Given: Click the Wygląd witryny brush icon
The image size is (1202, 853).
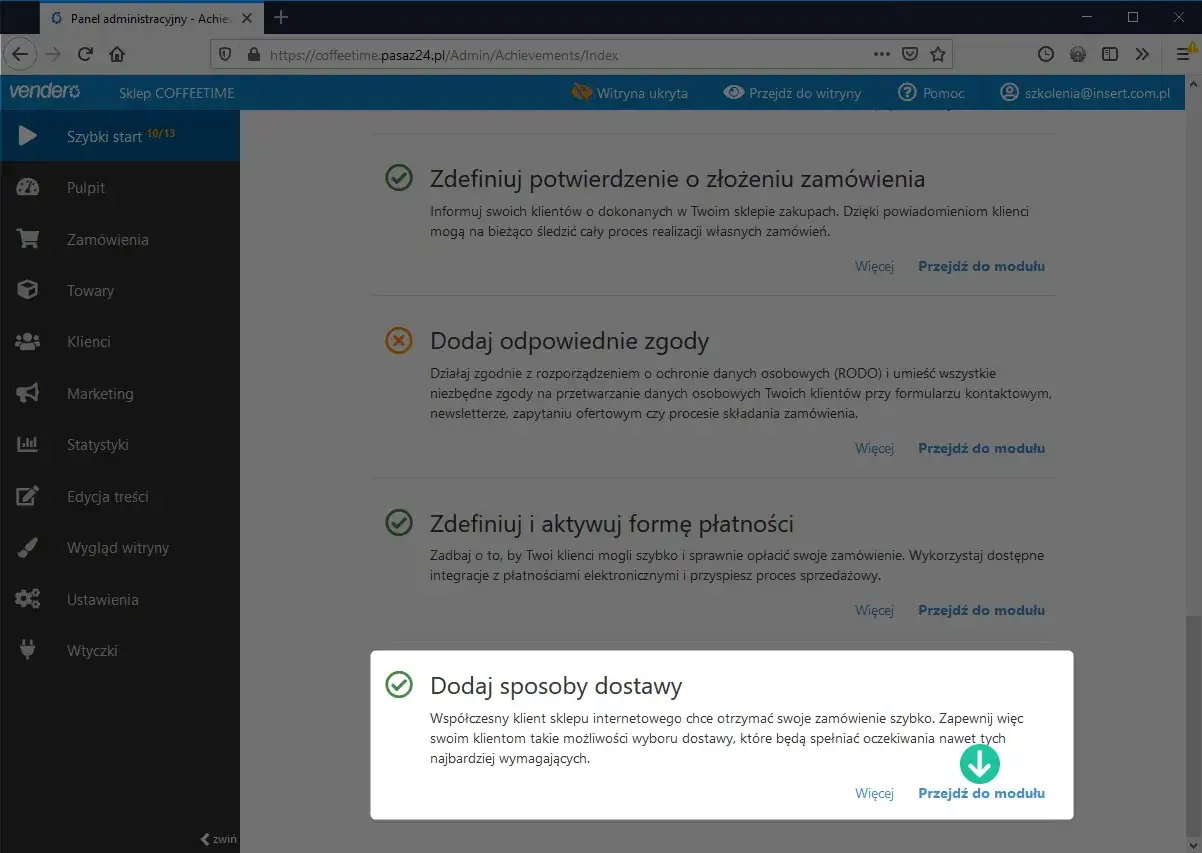Looking at the screenshot, I should 28,547.
